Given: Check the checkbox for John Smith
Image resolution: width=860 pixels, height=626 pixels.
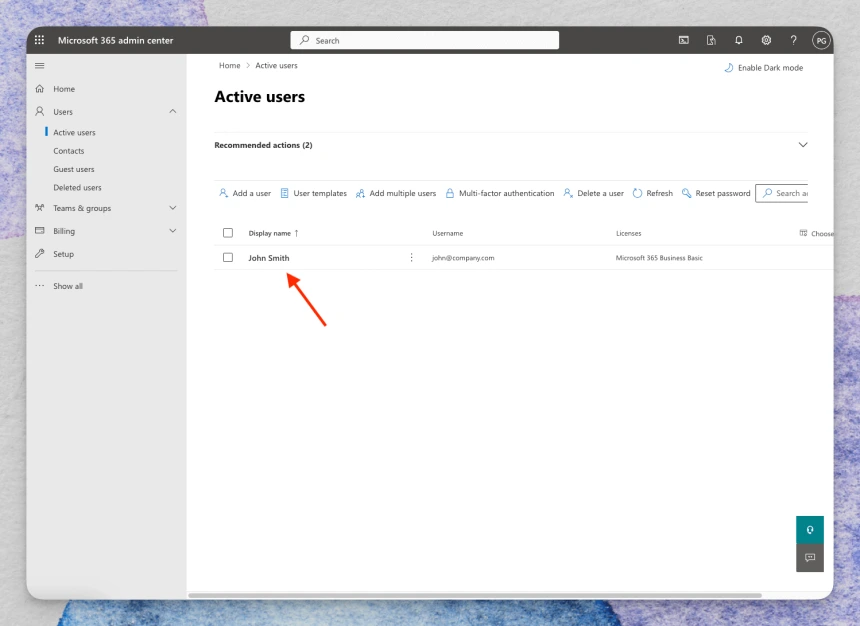Looking at the screenshot, I should (228, 257).
